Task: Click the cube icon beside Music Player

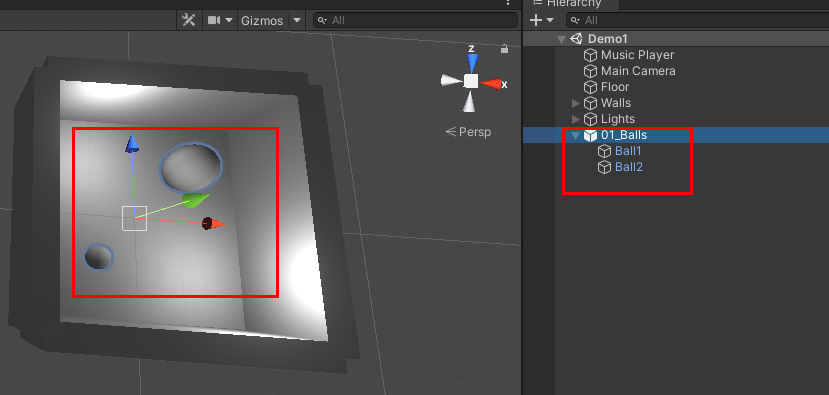Action: pyautogui.click(x=590, y=55)
